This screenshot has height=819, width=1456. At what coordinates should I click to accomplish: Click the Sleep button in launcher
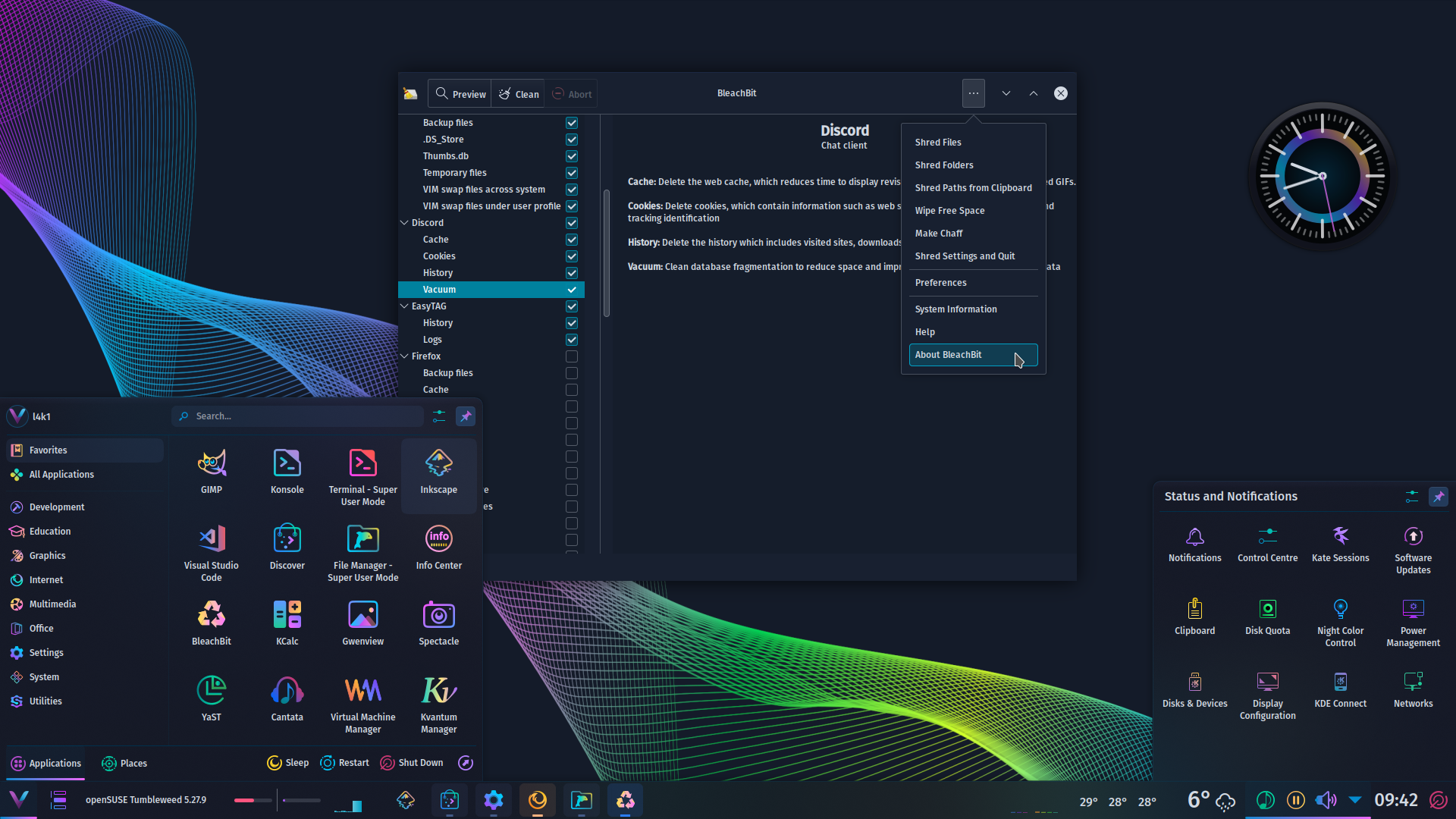(288, 763)
